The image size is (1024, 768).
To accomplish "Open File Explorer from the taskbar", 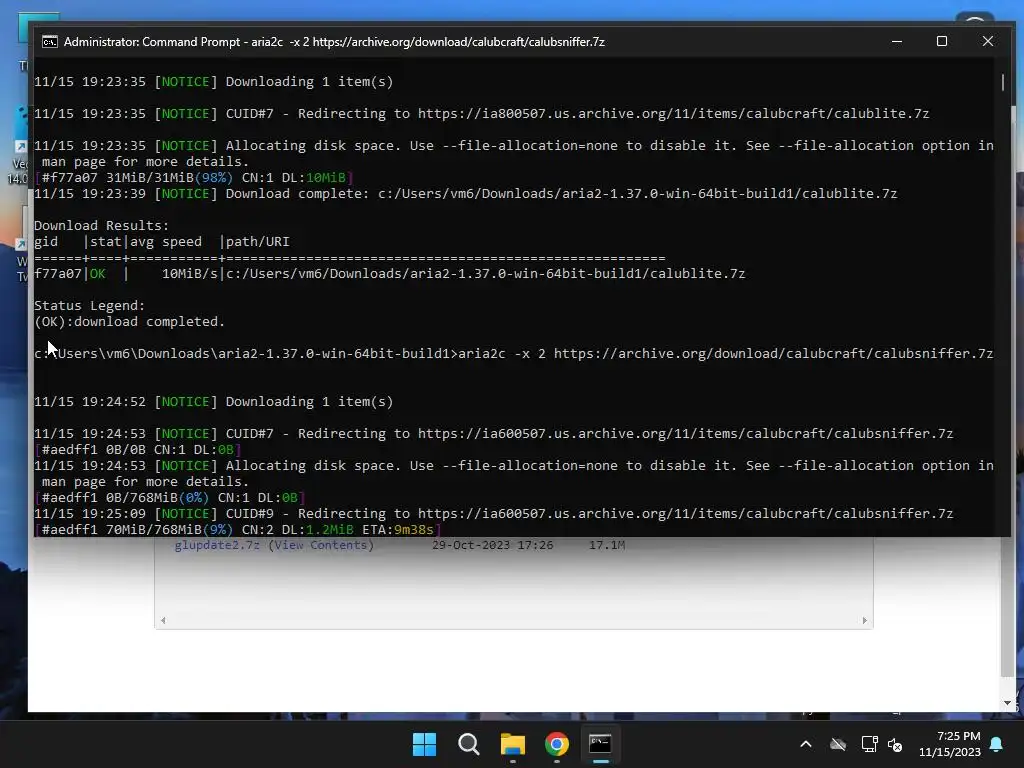I will 513,744.
